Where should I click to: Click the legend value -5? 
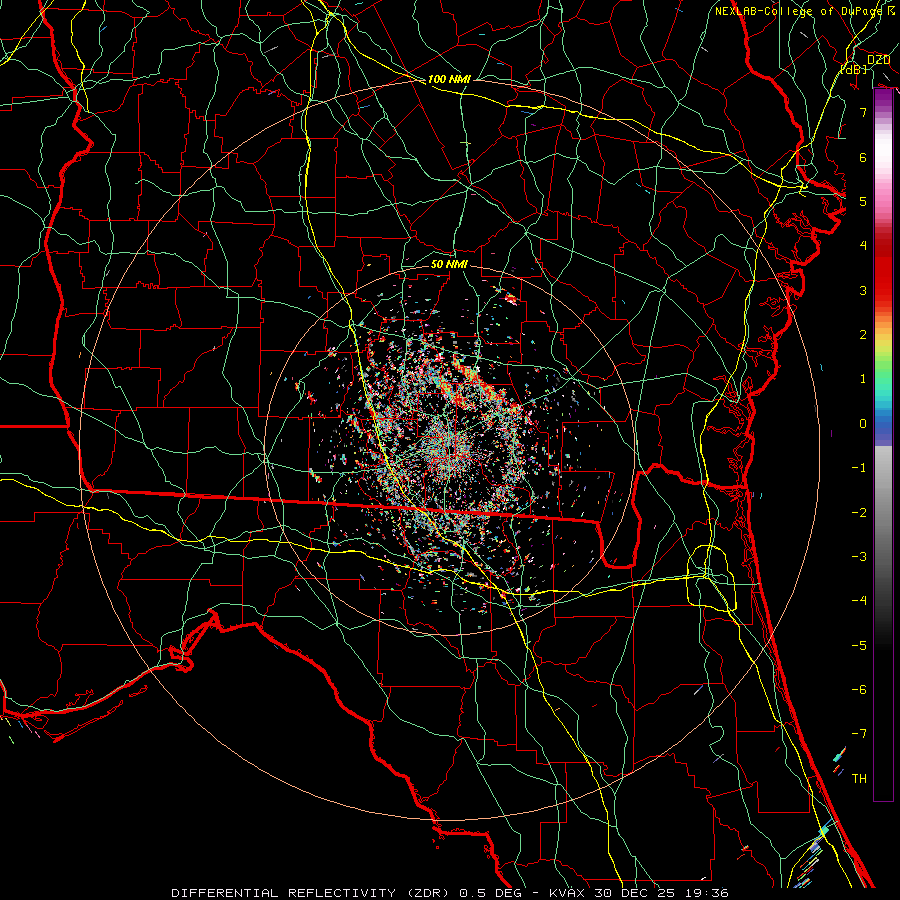click(x=859, y=646)
